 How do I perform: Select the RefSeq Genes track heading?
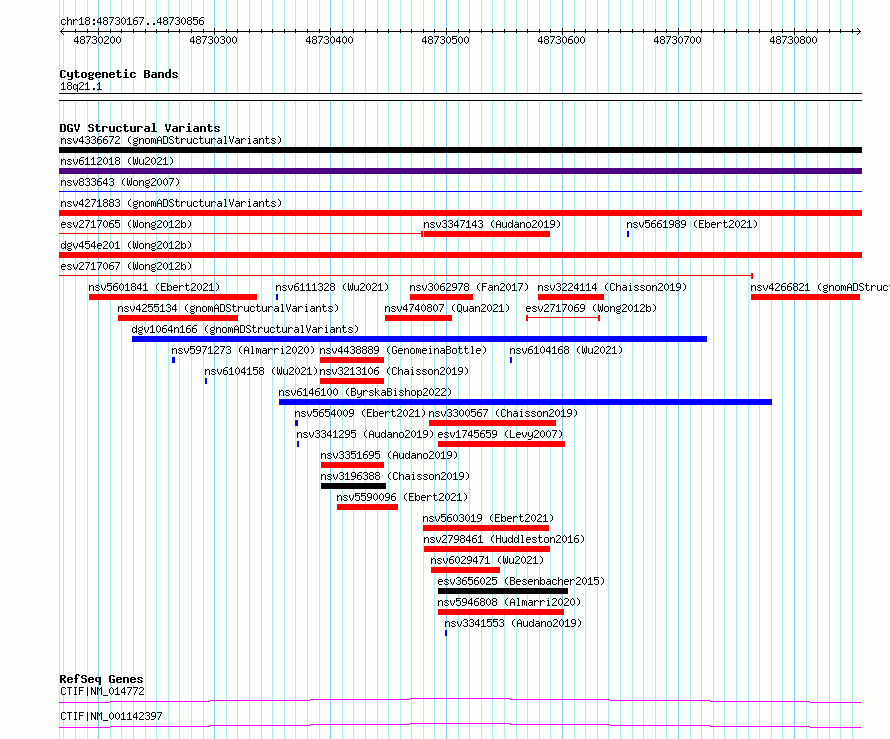101,679
